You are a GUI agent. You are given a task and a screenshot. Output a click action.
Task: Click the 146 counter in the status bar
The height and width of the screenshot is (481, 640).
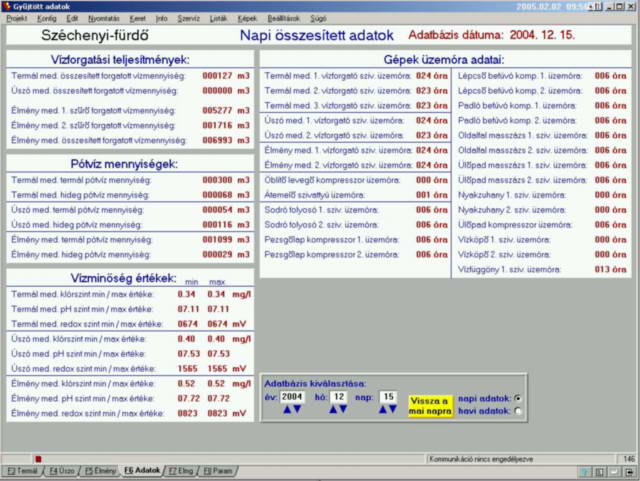click(x=629, y=459)
